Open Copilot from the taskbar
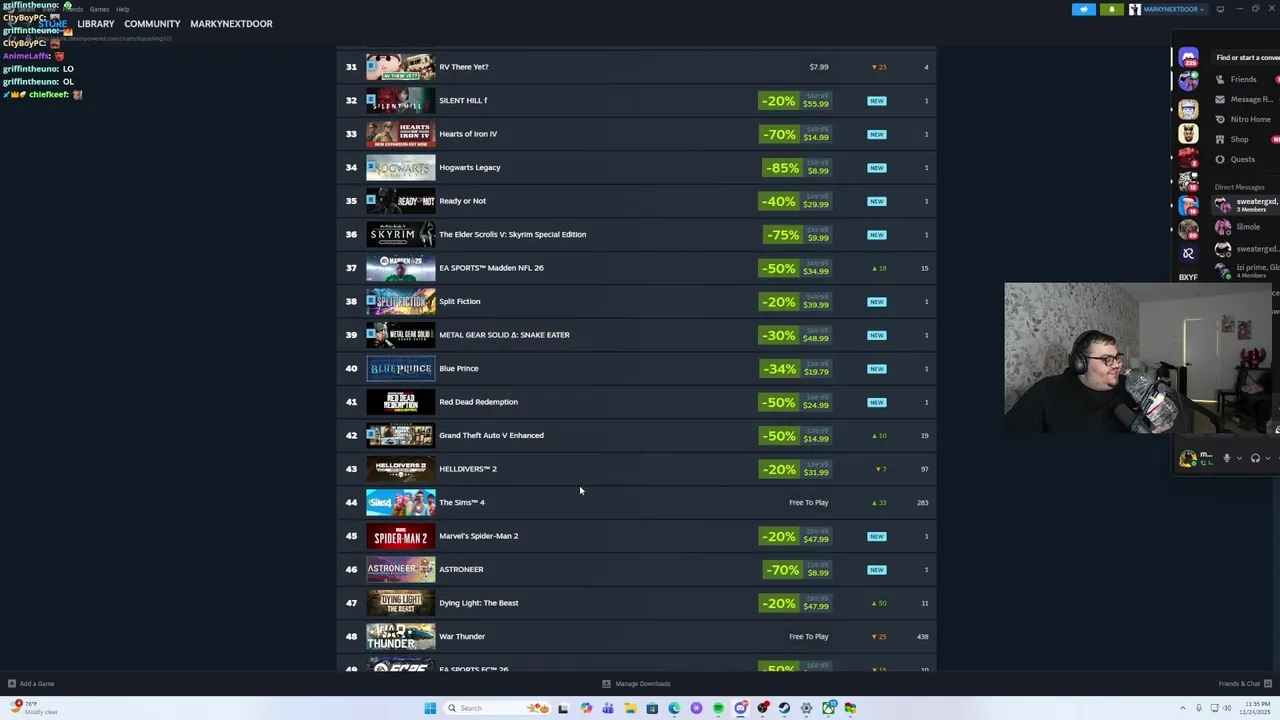The width and height of the screenshot is (1280, 720). click(x=586, y=708)
